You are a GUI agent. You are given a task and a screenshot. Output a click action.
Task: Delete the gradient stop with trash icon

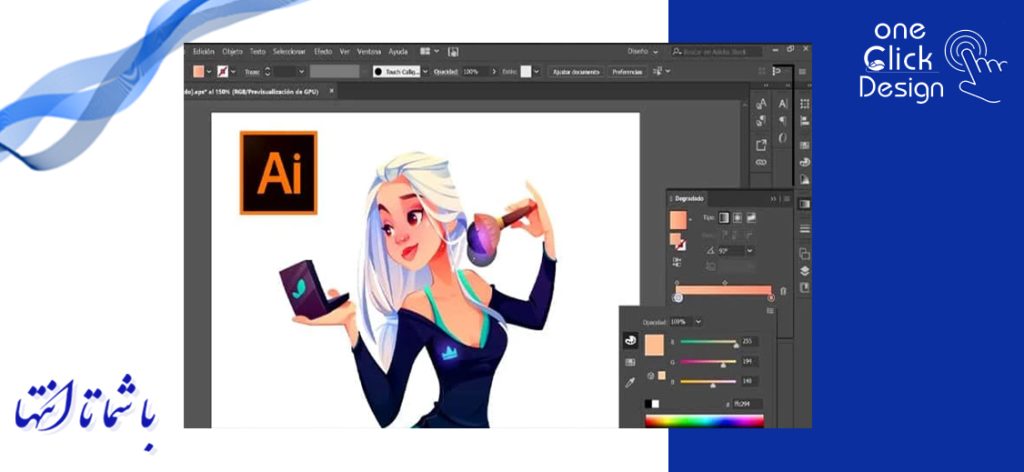(783, 290)
